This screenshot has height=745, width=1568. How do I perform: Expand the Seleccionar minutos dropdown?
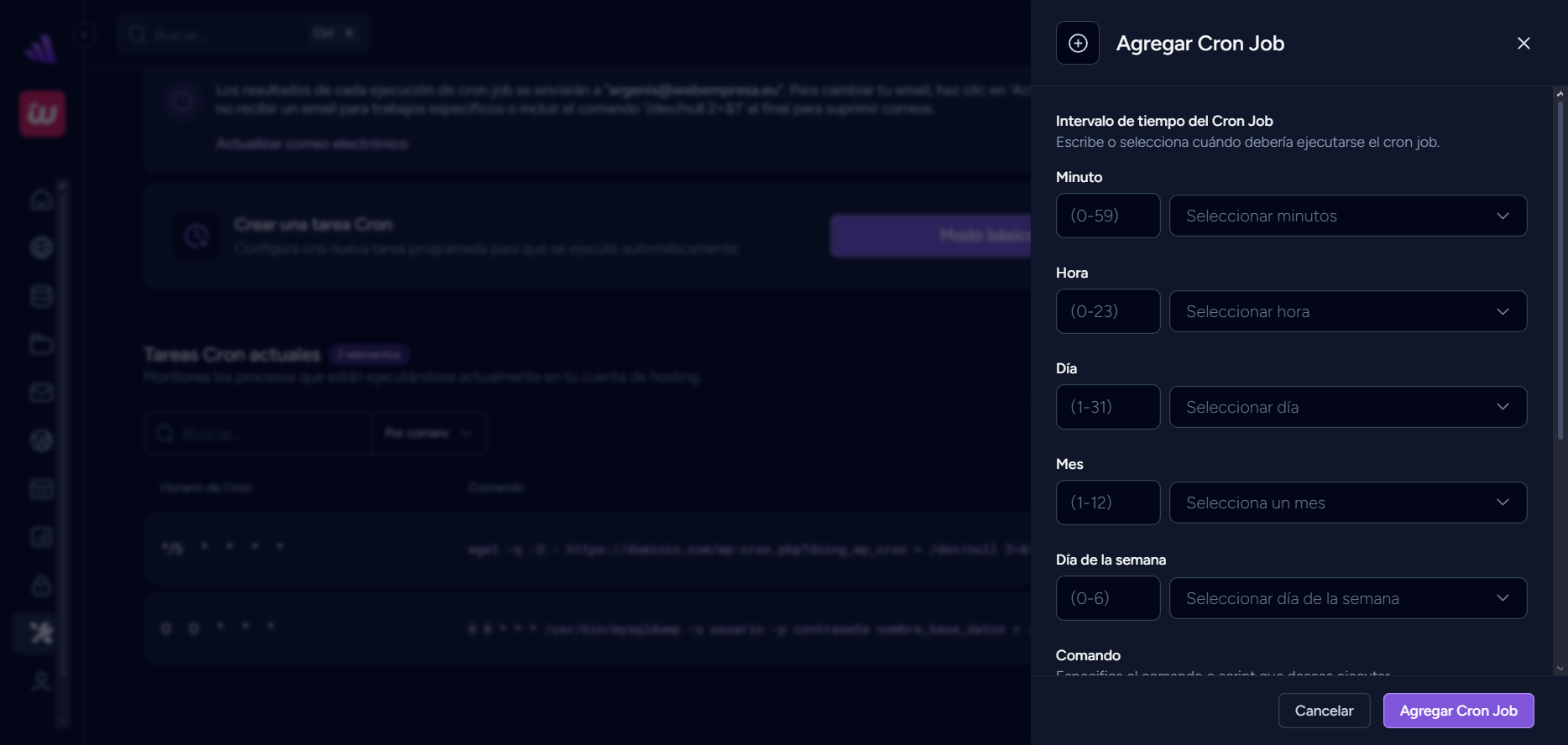1347,216
